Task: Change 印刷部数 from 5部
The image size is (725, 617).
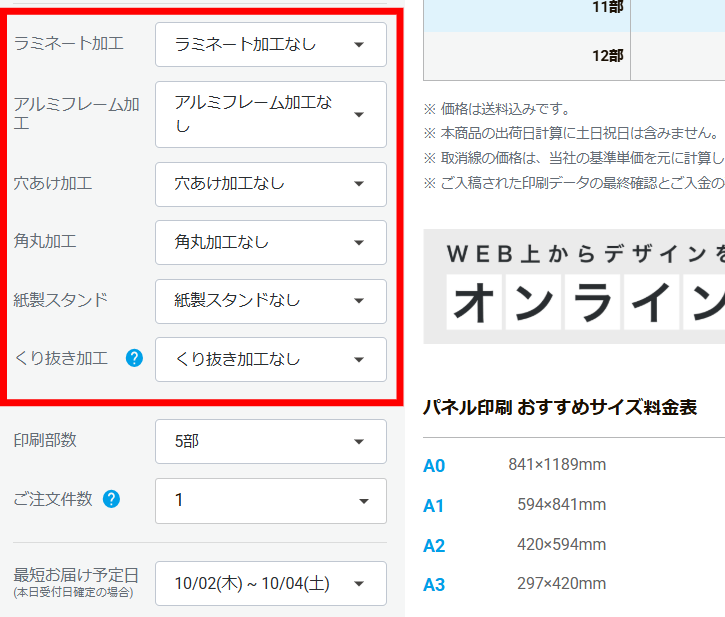Action: click(x=270, y=441)
